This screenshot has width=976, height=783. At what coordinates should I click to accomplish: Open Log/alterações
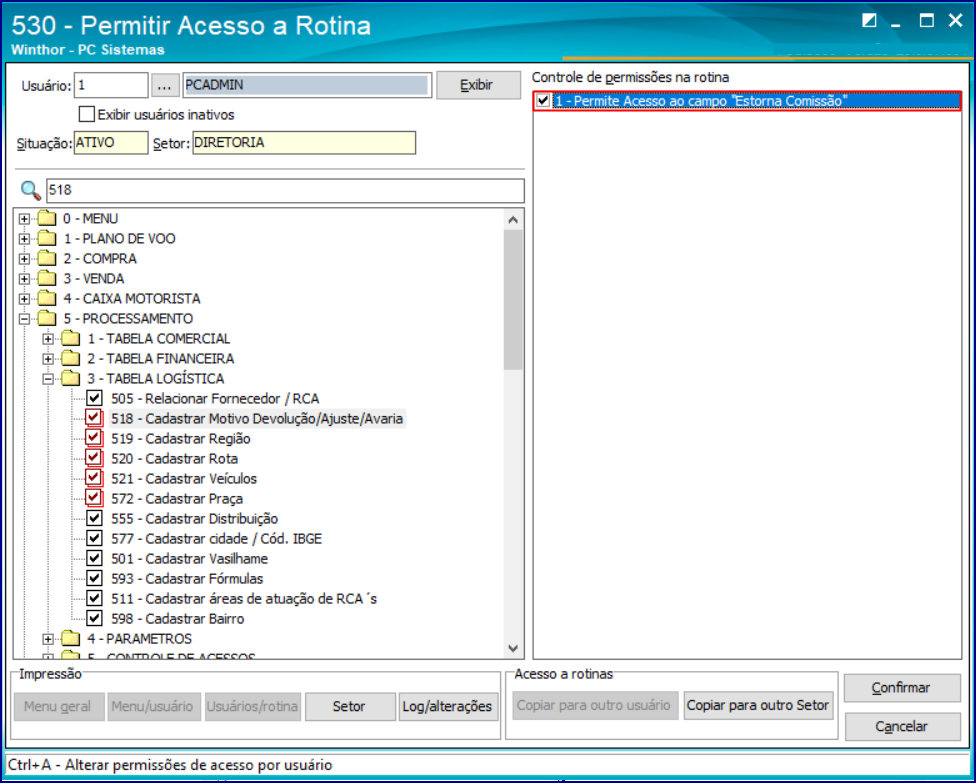click(x=448, y=706)
